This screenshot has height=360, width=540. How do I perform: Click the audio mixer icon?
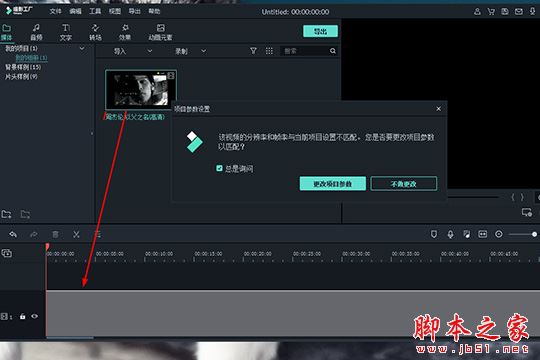click(467, 234)
